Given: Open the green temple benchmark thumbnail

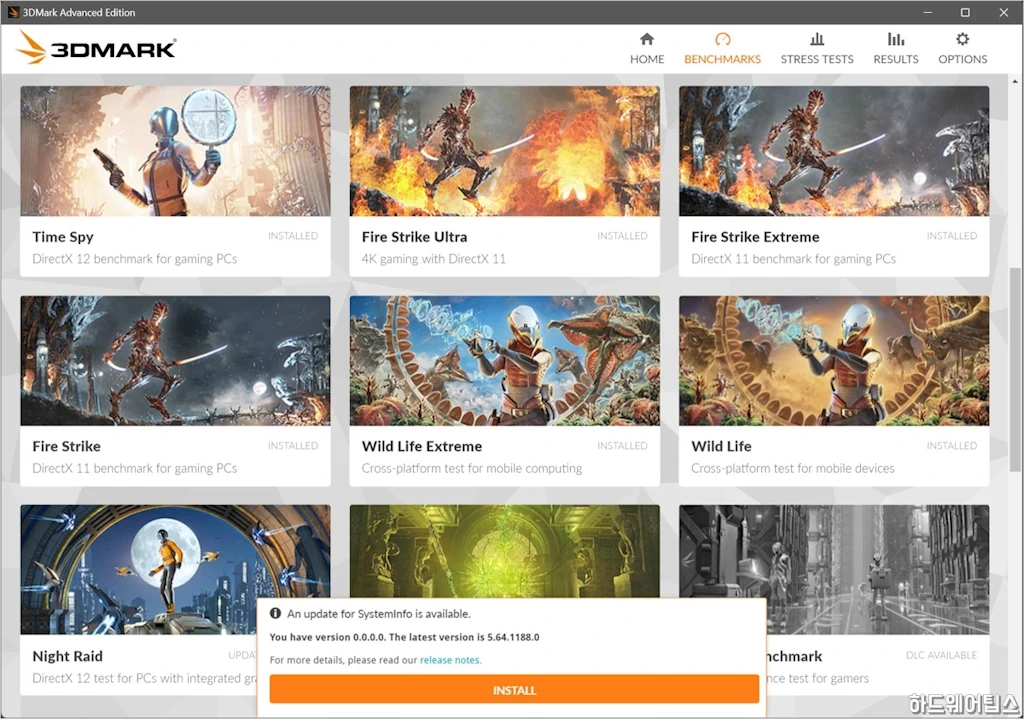Looking at the screenshot, I should click(504, 551).
